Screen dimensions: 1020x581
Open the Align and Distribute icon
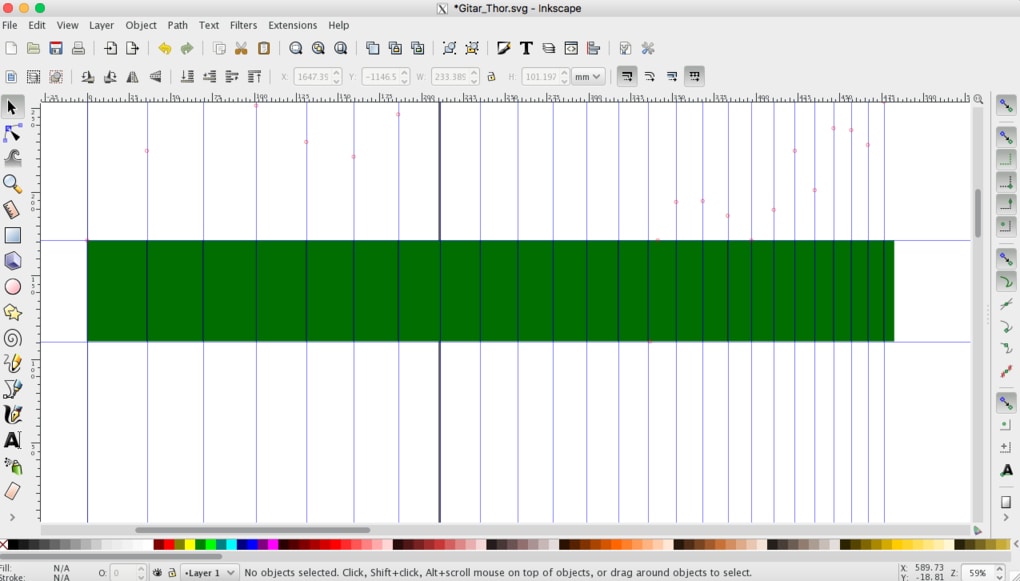tap(593, 48)
